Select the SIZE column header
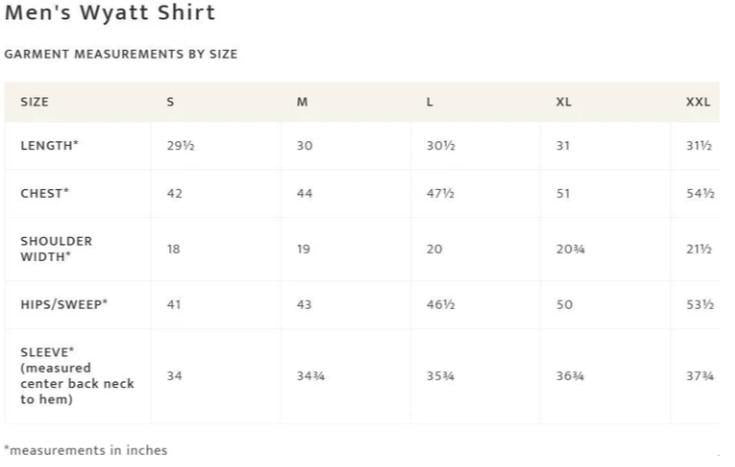The width and height of the screenshot is (735, 467). (34, 102)
